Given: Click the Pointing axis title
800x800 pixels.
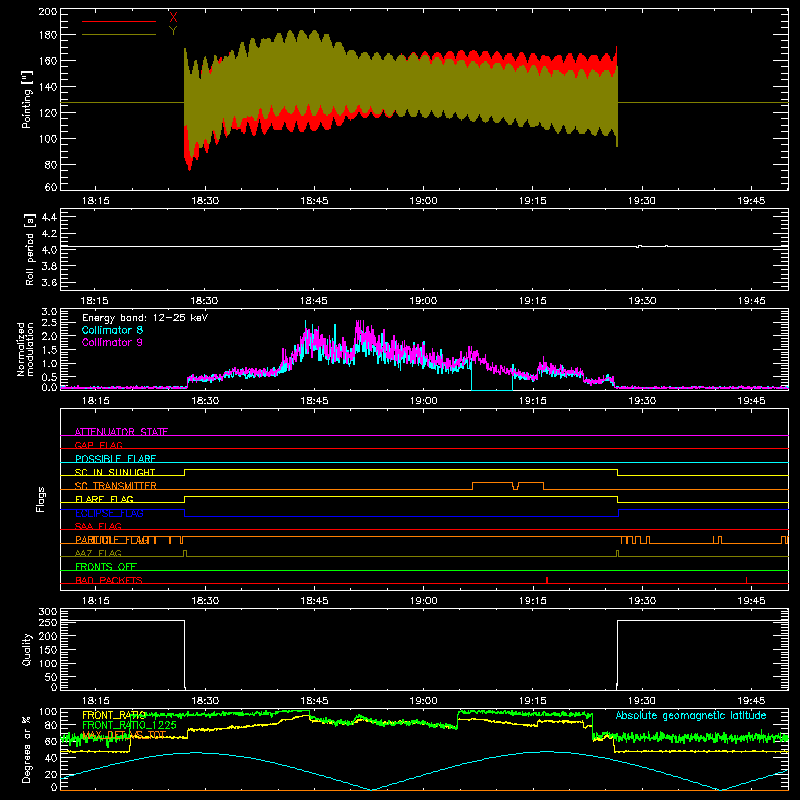Looking at the screenshot, I should click(27, 99).
